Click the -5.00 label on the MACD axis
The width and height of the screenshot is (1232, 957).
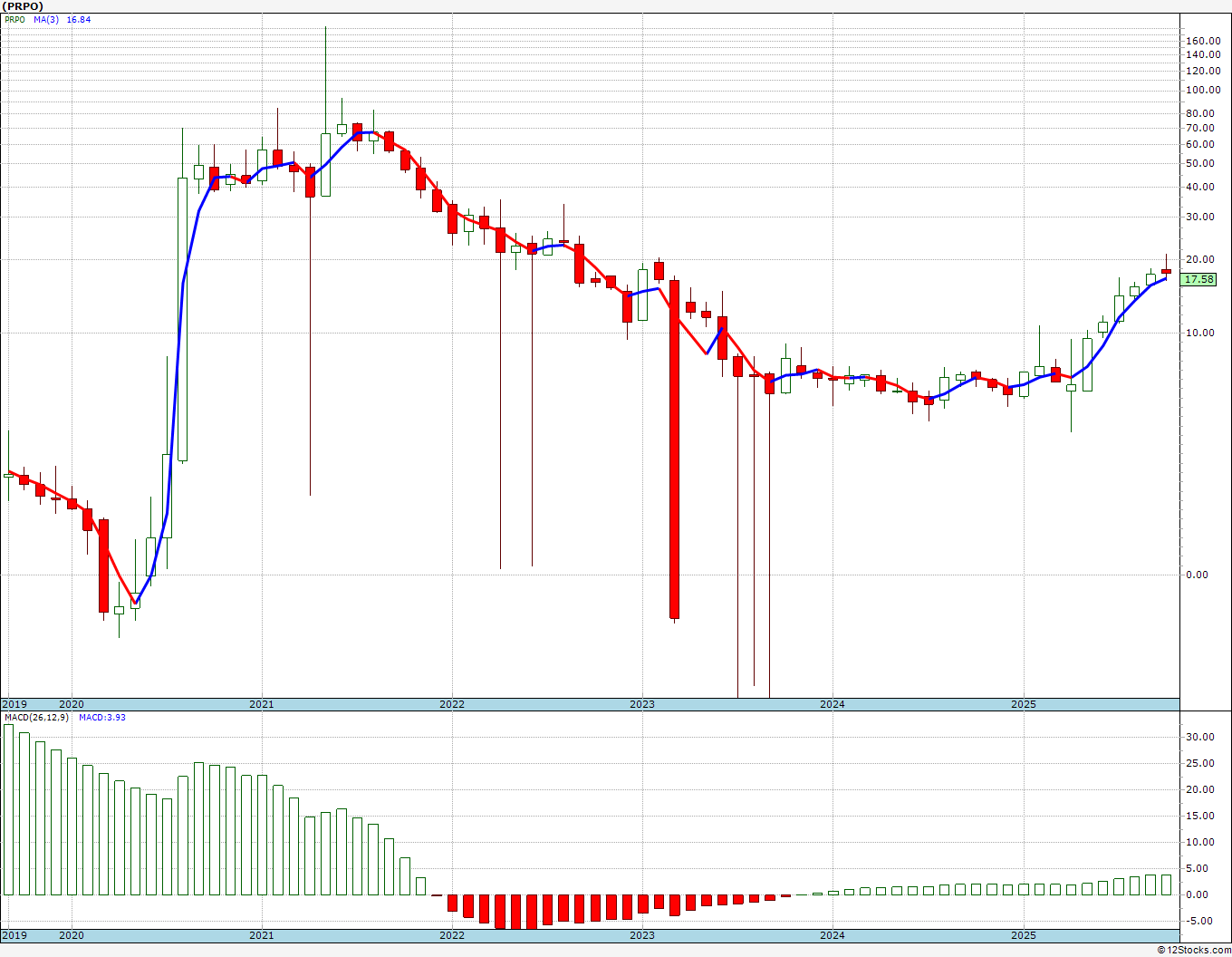click(1198, 921)
